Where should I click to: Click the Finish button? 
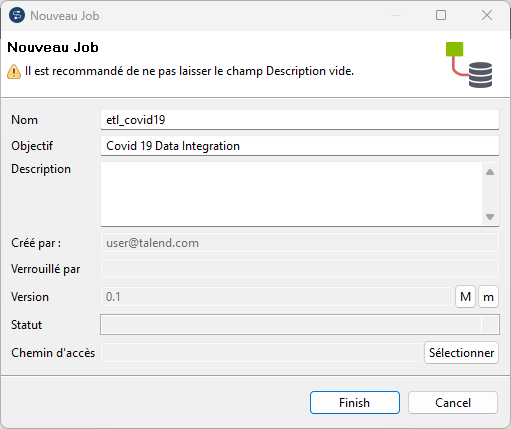pyautogui.click(x=355, y=403)
